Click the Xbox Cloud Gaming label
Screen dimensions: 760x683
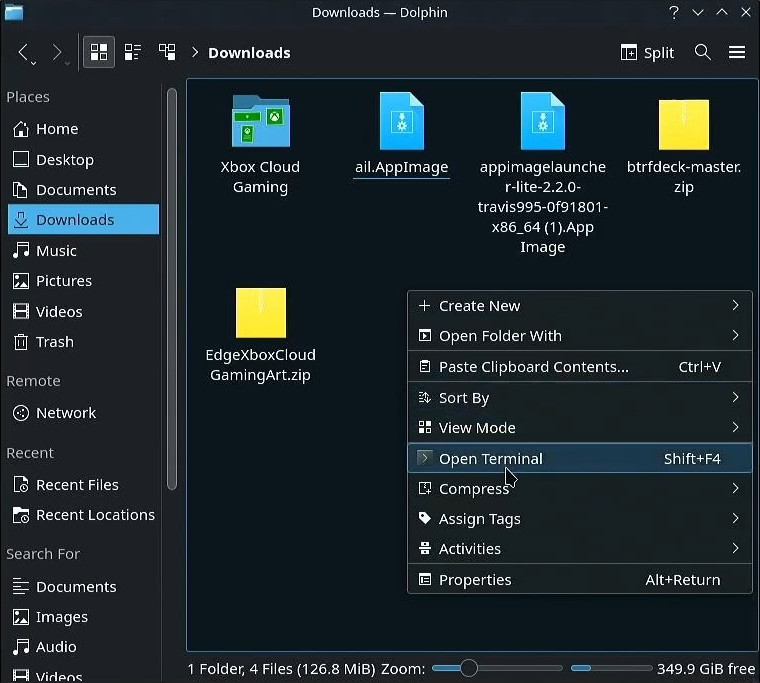(260, 177)
